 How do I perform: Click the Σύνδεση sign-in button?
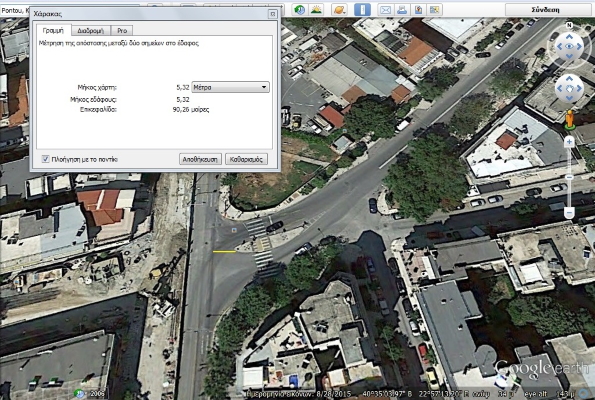(545, 10)
